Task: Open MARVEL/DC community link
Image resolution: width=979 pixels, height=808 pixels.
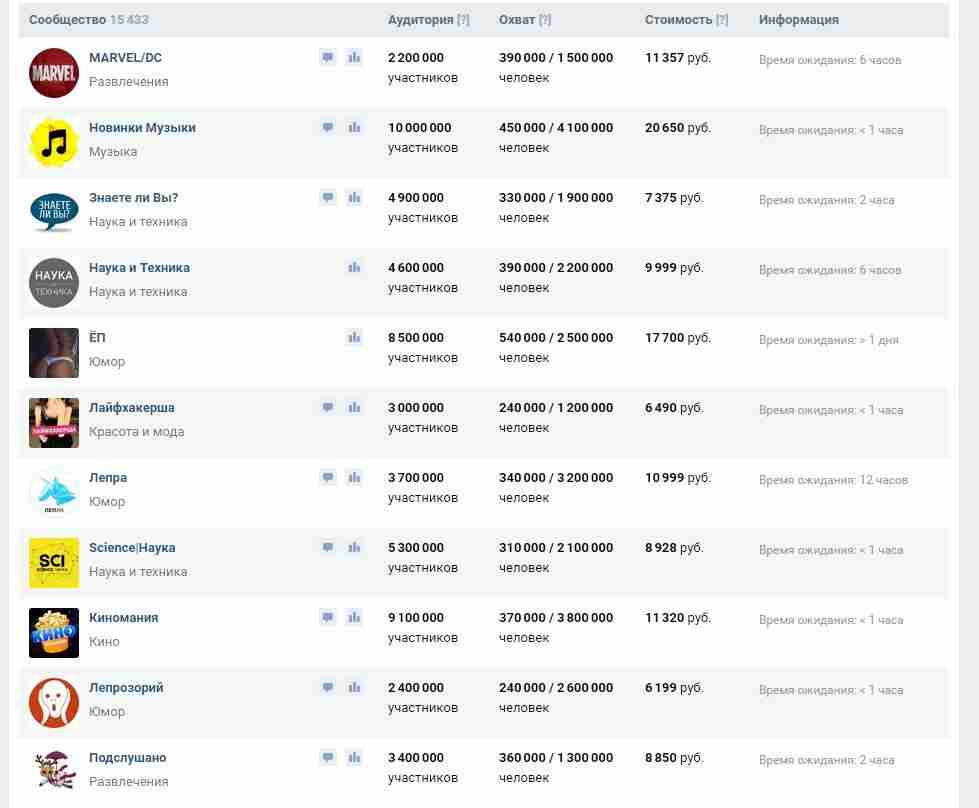Action: (125, 57)
